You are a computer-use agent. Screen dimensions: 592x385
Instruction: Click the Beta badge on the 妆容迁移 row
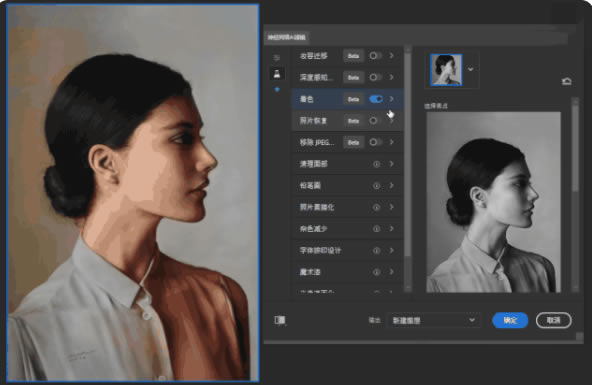click(353, 56)
